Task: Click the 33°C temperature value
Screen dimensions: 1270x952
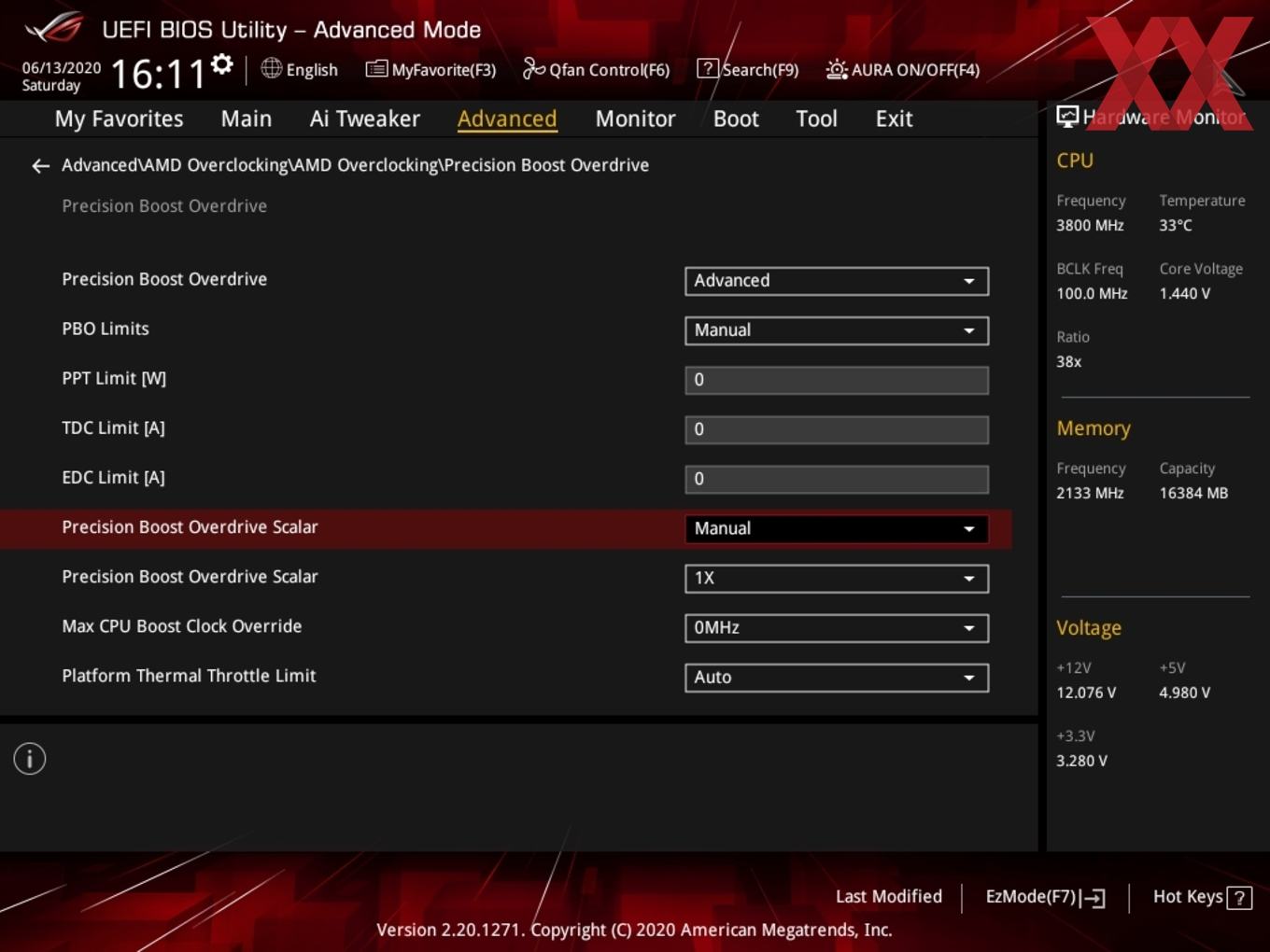Action: (1176, 225)
